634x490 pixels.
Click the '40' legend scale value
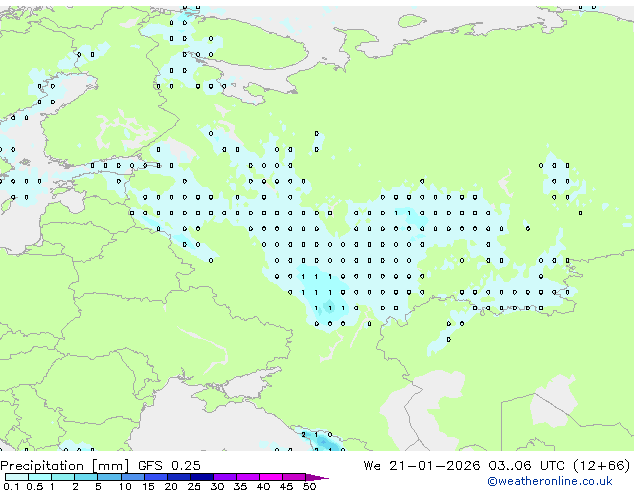(263, 486)
